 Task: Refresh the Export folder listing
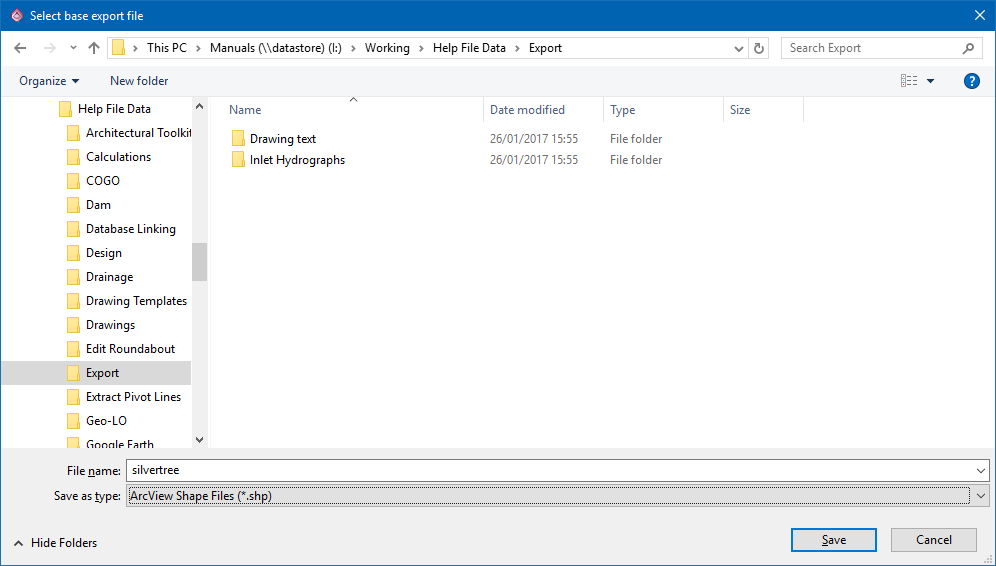[x=760, y=48]
